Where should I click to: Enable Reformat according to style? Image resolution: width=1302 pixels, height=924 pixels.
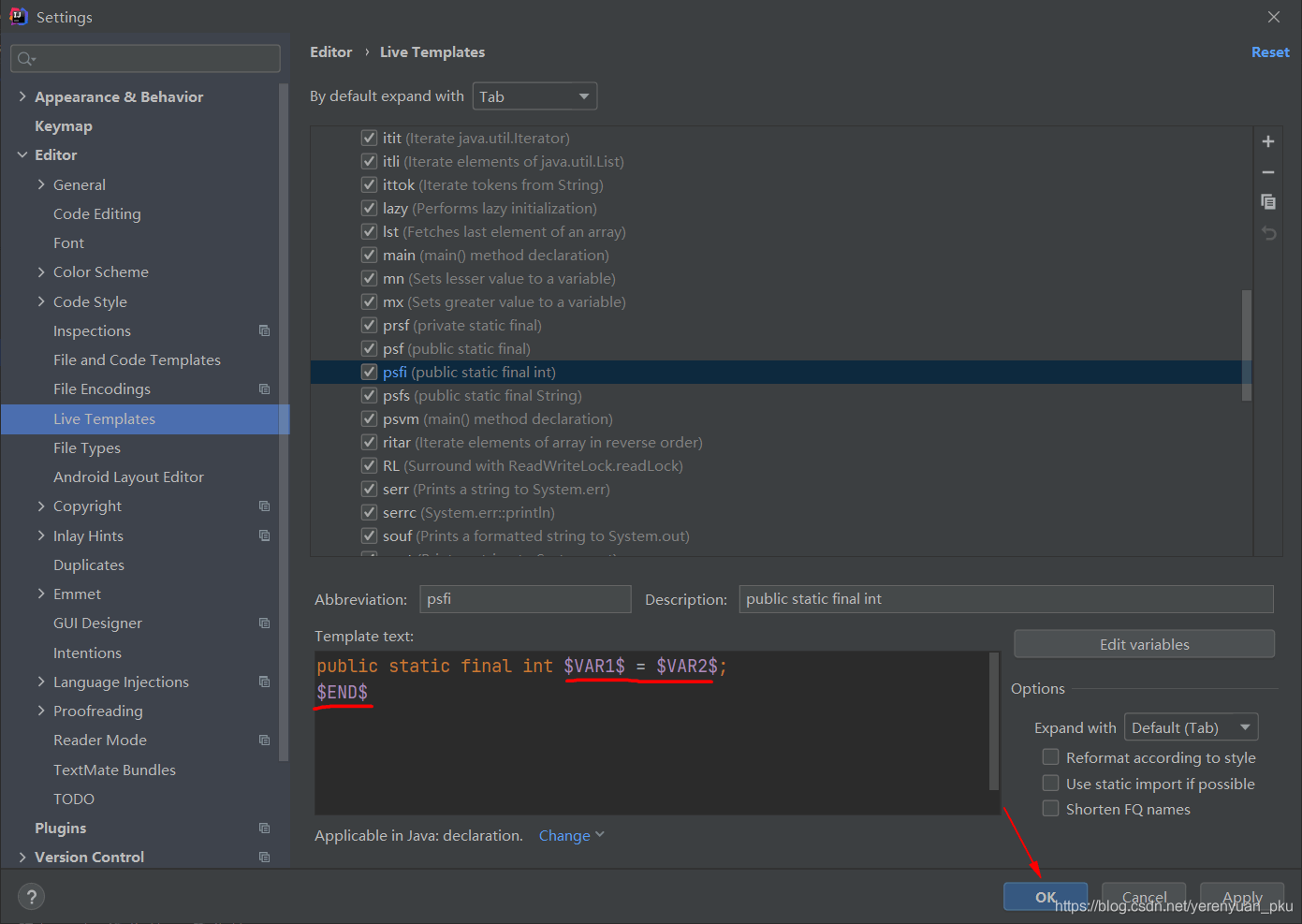[1051, 756]
